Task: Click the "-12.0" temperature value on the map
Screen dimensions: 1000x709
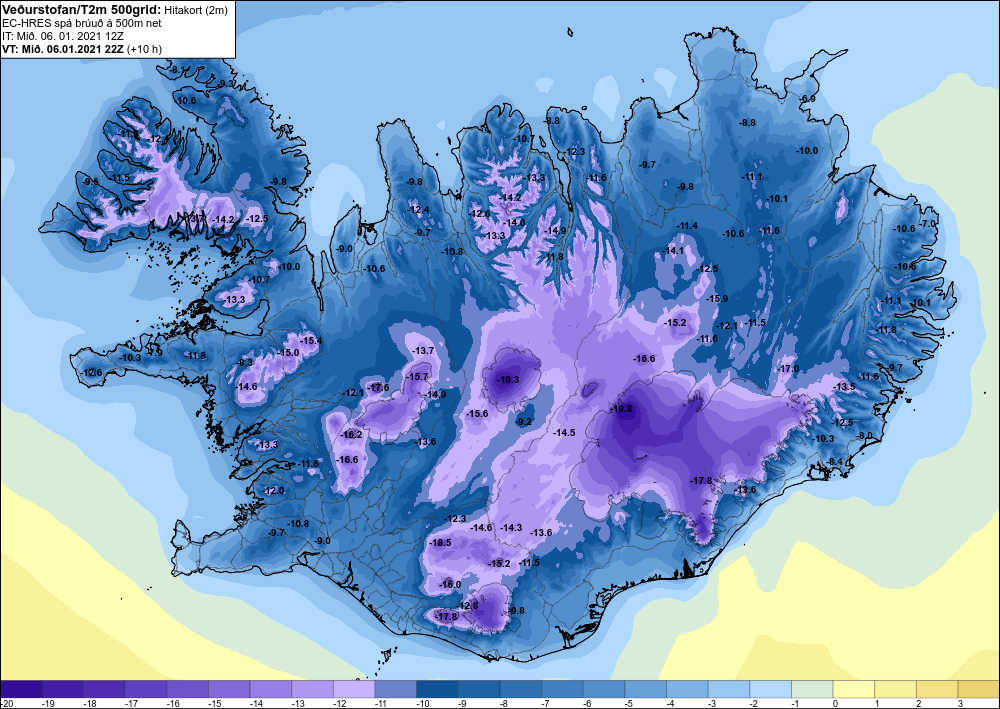Action: click(x=274, y=490)
